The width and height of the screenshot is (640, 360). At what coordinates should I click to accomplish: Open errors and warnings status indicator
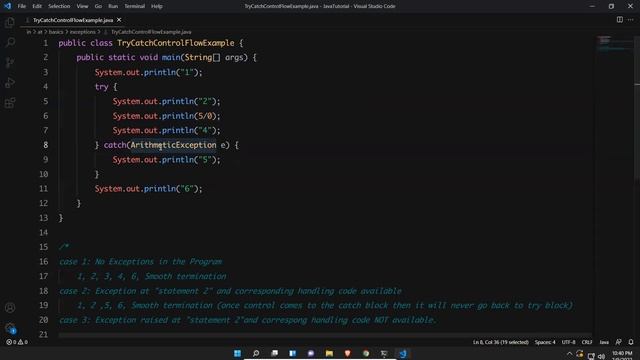pos(17,342)
